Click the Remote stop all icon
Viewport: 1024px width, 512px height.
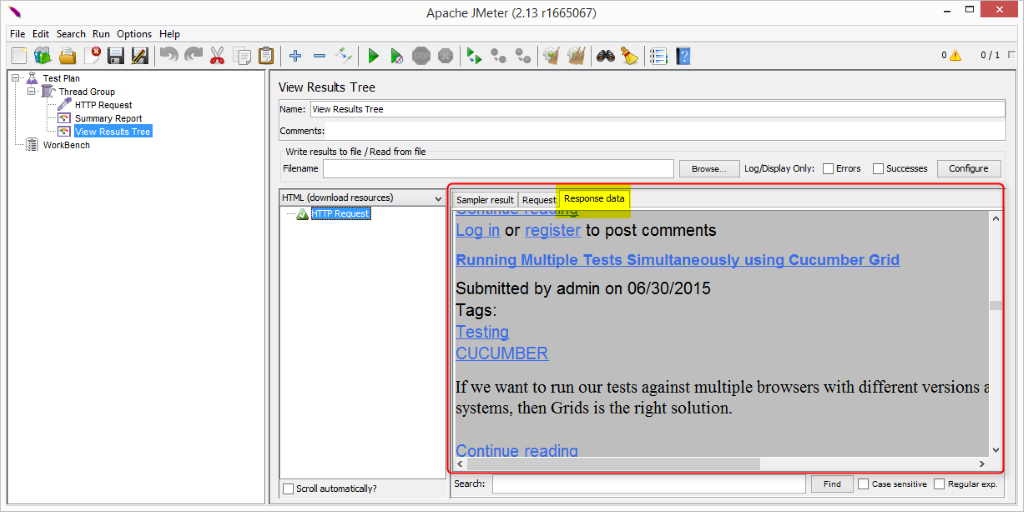point(499,56)
